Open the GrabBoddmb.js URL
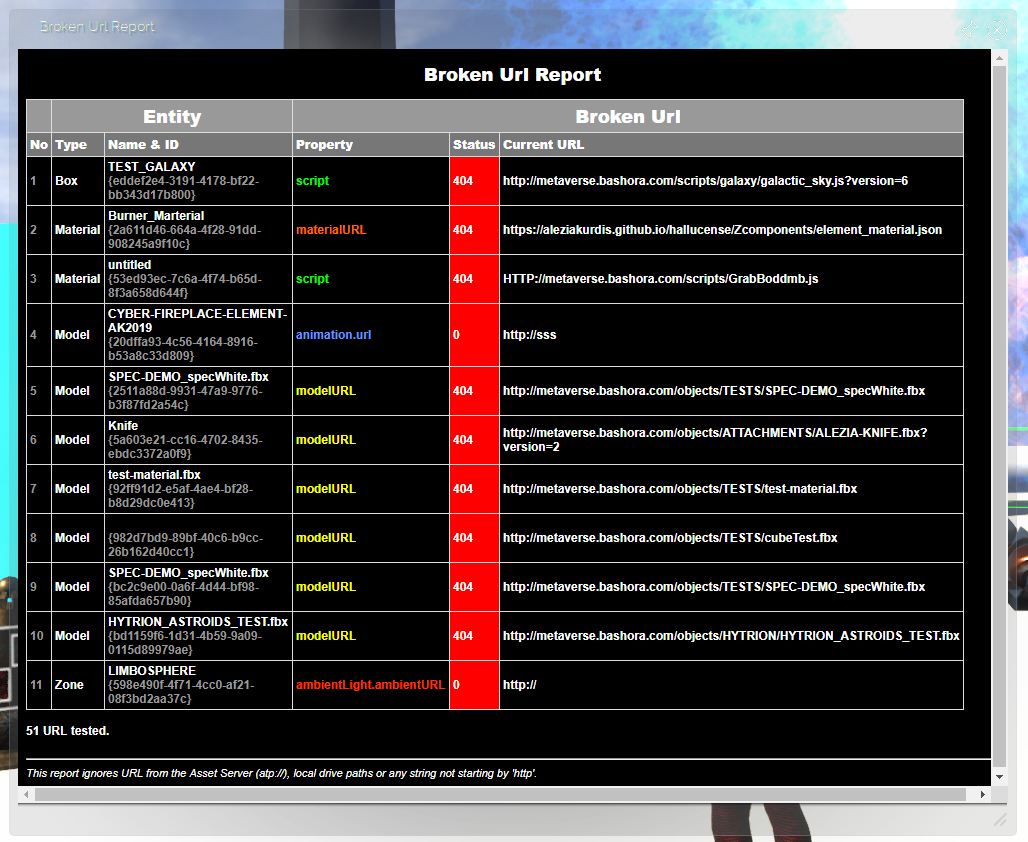The image size is (1028, 842). (x=660, y=279)
